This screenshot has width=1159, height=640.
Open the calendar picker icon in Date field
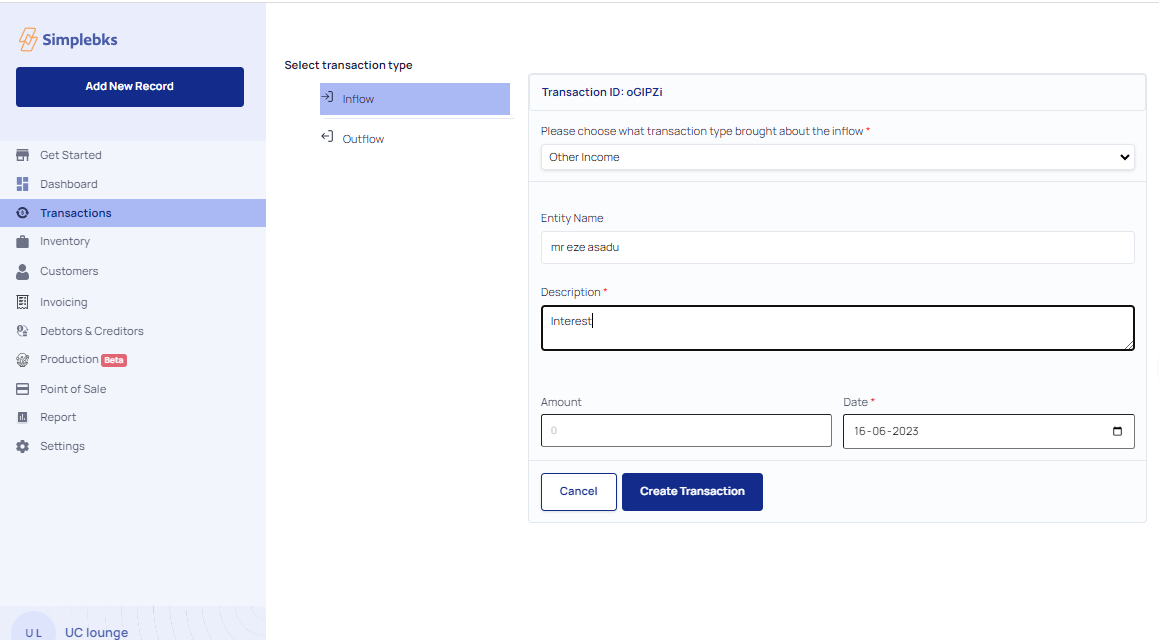[x=1118, y=431]
